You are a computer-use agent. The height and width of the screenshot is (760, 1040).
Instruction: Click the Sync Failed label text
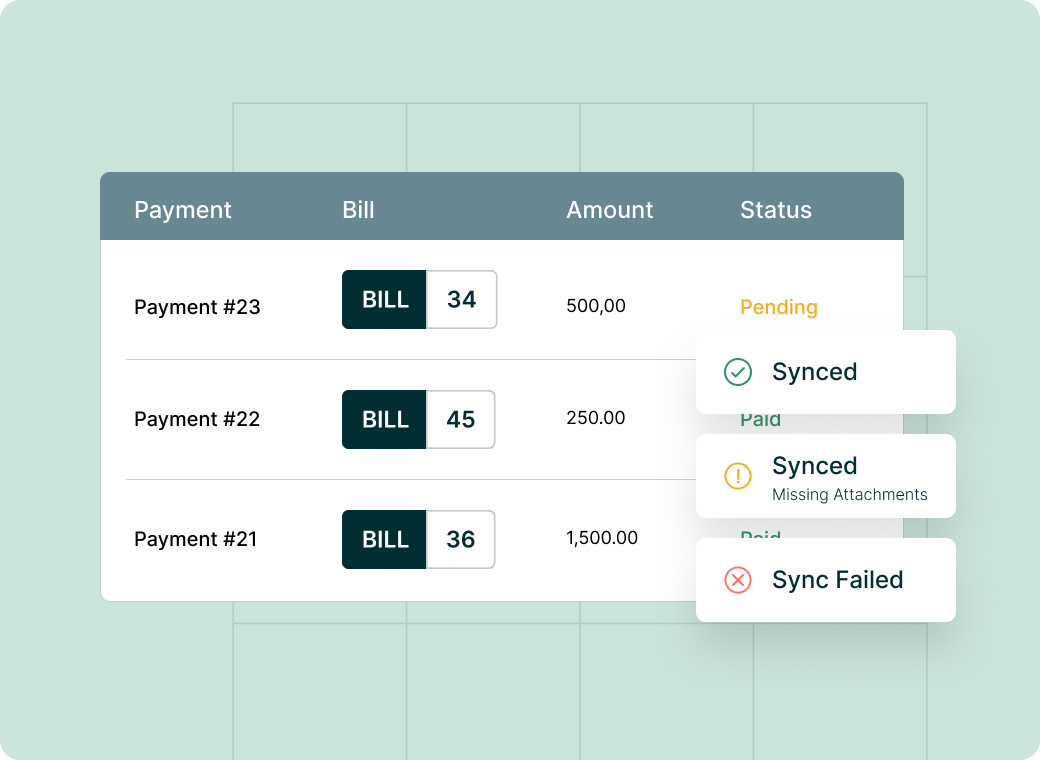coord(838,580)
